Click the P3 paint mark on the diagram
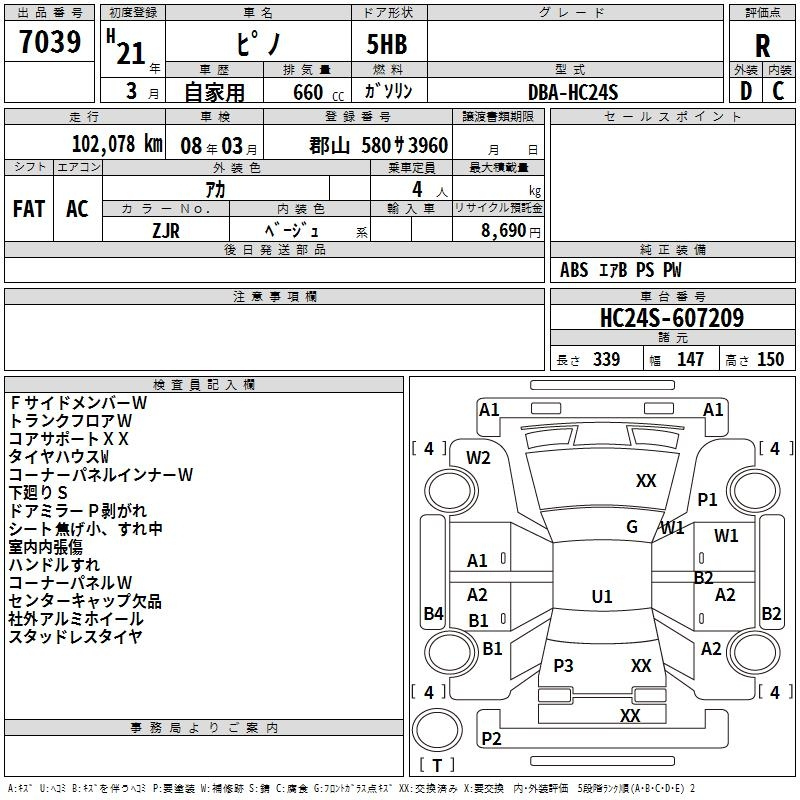 pos(563,666)
